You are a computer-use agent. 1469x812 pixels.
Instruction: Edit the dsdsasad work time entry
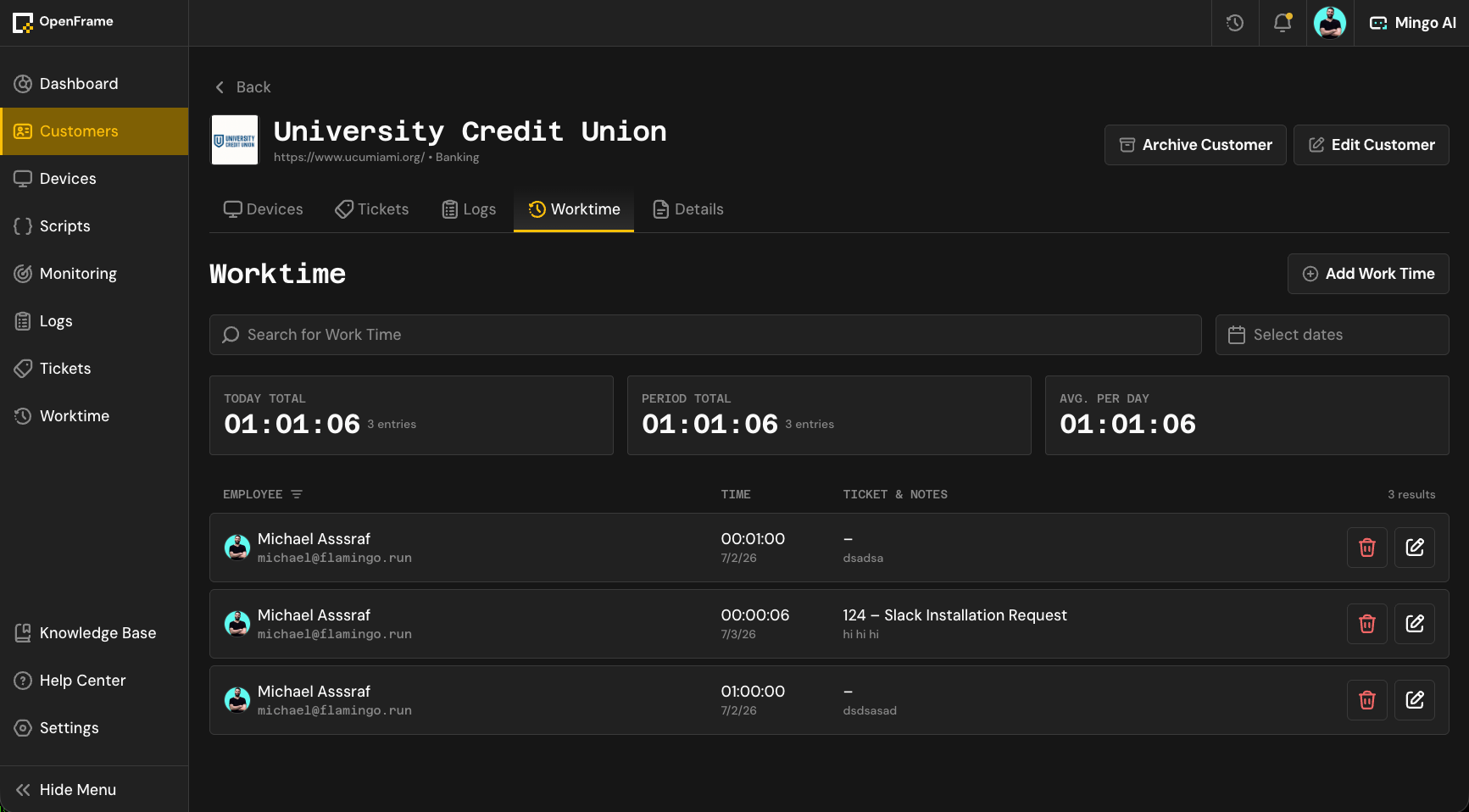tap(1415, 700)
